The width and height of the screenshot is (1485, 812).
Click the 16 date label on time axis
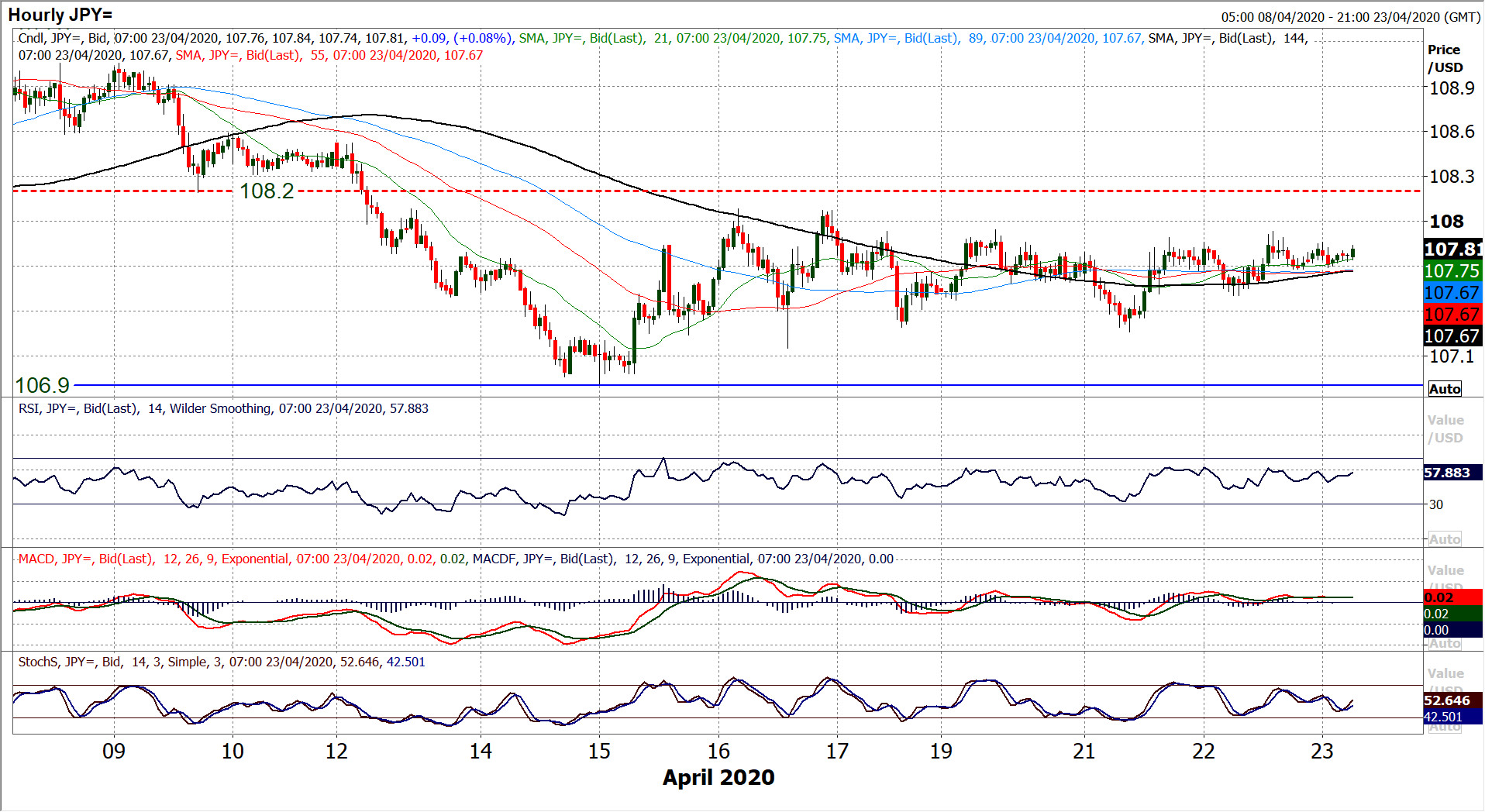point(718,751)
